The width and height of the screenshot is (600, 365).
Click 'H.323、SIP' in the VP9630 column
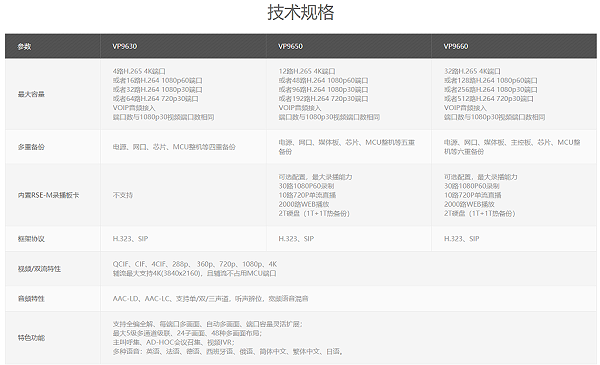click(130, 239)
